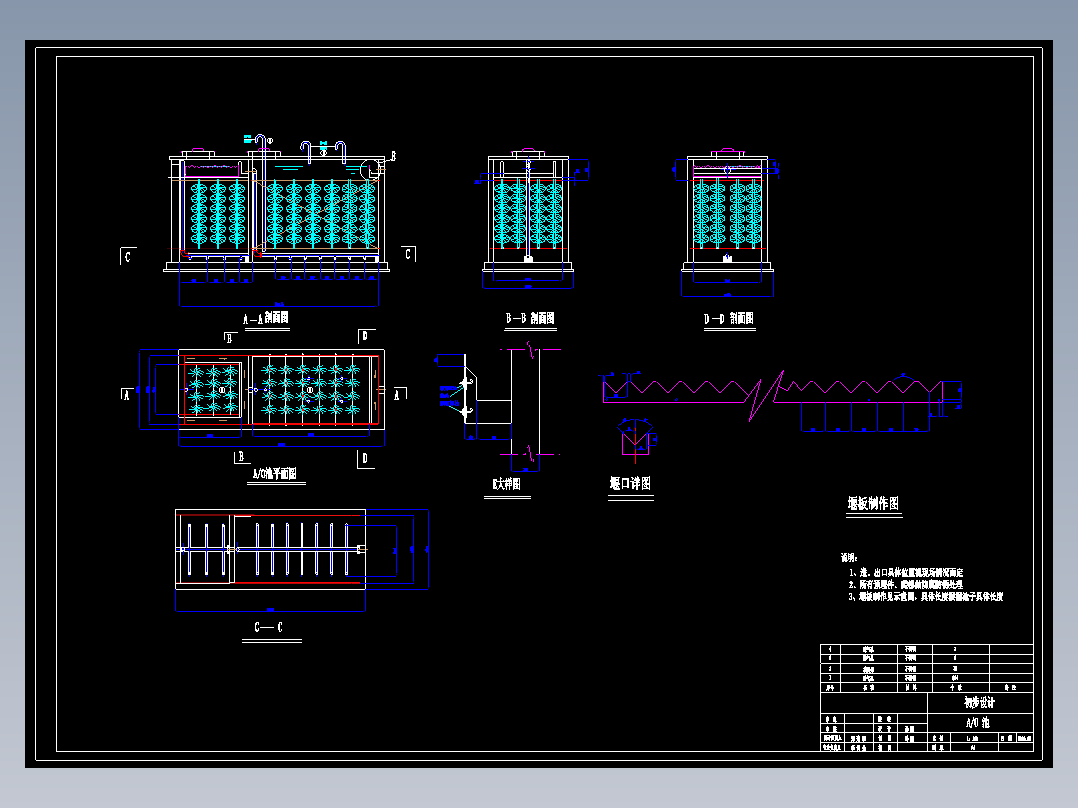Viewport: 1078px width, 808px height.
Task: Click 'D' section marker above the plan view
Action: pyautogui.click(x=365, y=336)
